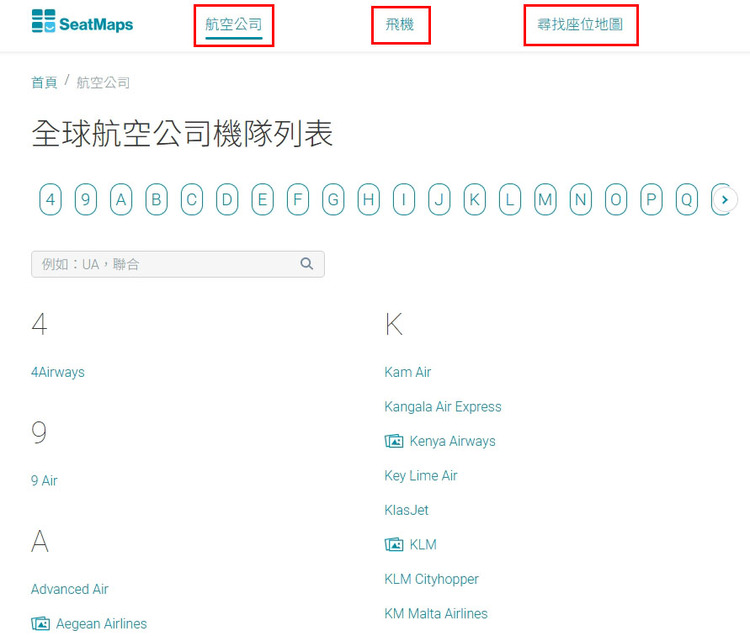The image size is (750, 636).
Task: Open the Advanced Air airline link
Action: point(70,589)
